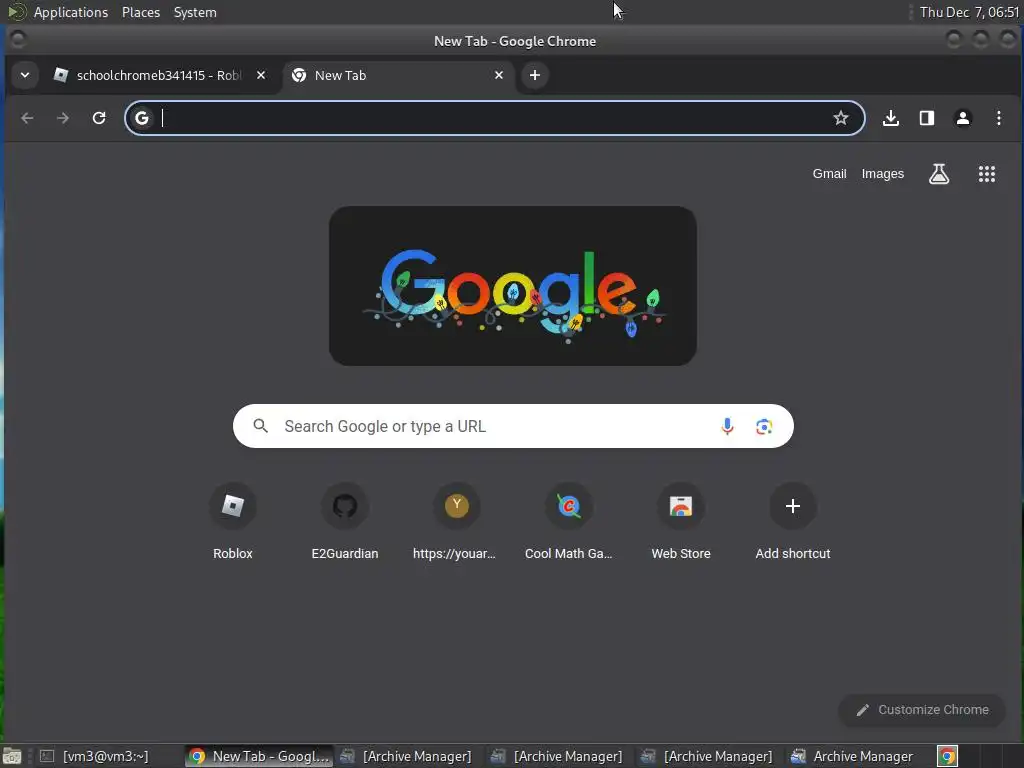Open the Images link
The image size is (1024, 768).
point(882,174)
